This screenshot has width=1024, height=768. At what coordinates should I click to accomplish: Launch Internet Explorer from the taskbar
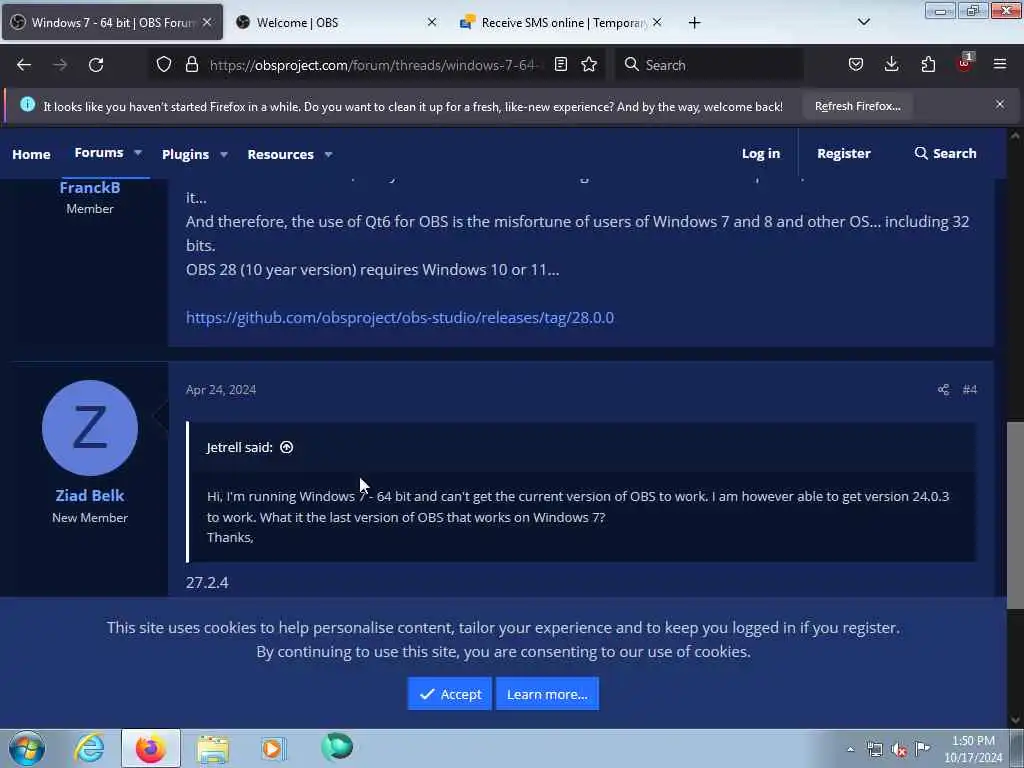coord(89,748)
